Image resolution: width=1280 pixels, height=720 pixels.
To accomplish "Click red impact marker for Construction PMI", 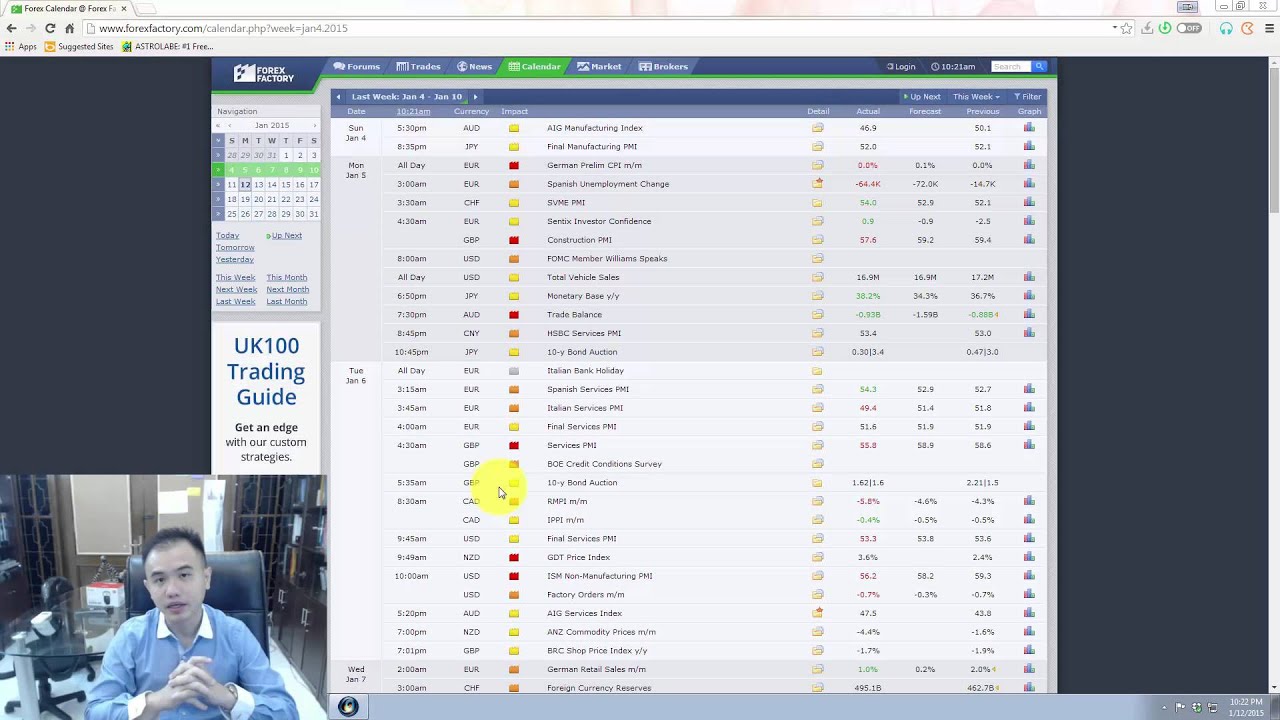I will pyautogui.click(x=514, y=240).
